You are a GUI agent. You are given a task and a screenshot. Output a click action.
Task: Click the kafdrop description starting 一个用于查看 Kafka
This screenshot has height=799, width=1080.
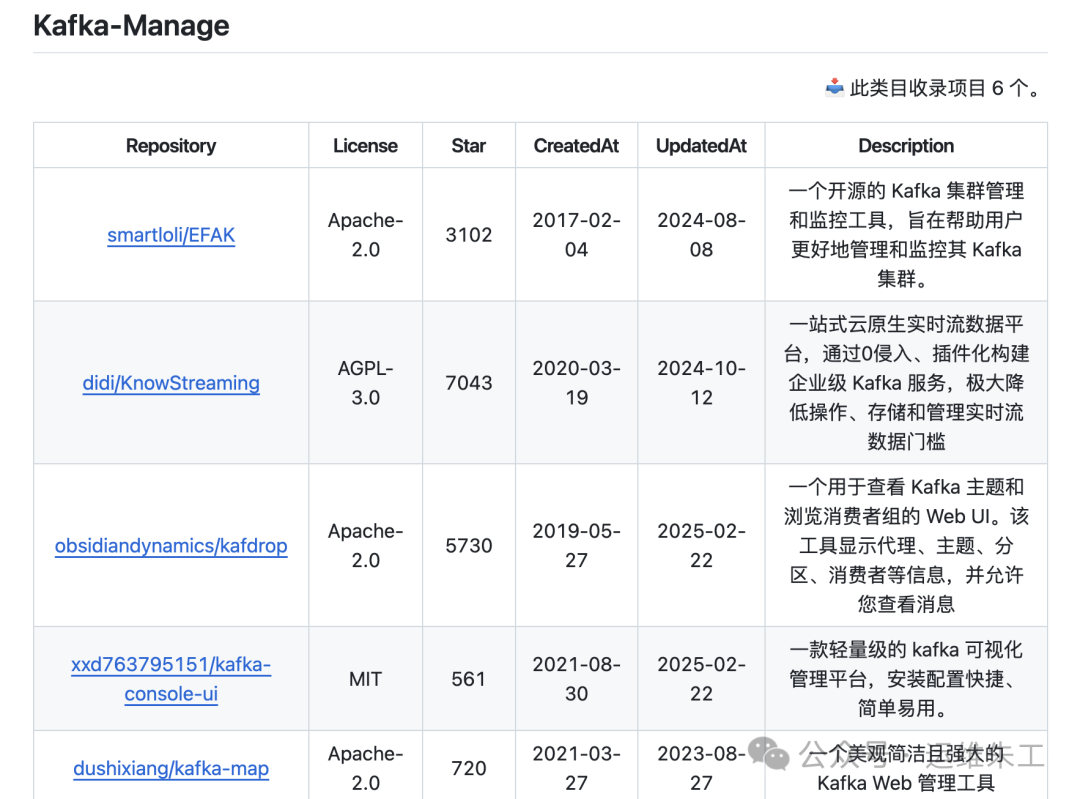(x=906, y=546)
